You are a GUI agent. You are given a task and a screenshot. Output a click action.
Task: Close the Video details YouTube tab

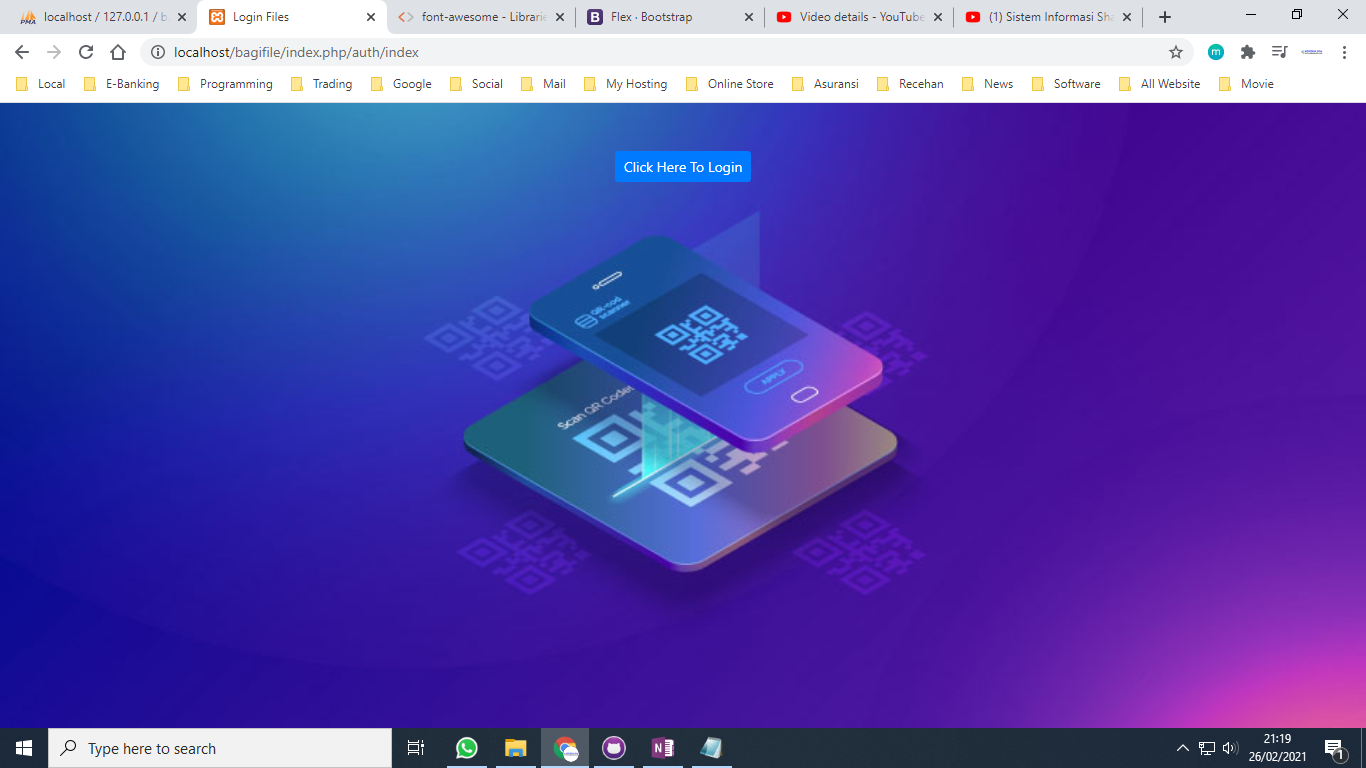(x=939, y=17)
